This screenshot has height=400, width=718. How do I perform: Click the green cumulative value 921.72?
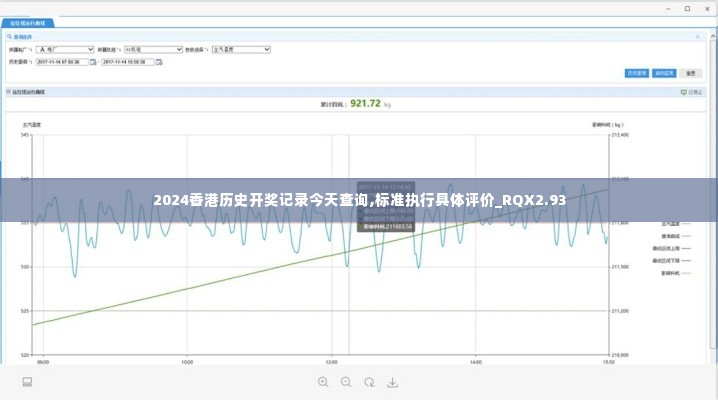click(x=365, y=103)
